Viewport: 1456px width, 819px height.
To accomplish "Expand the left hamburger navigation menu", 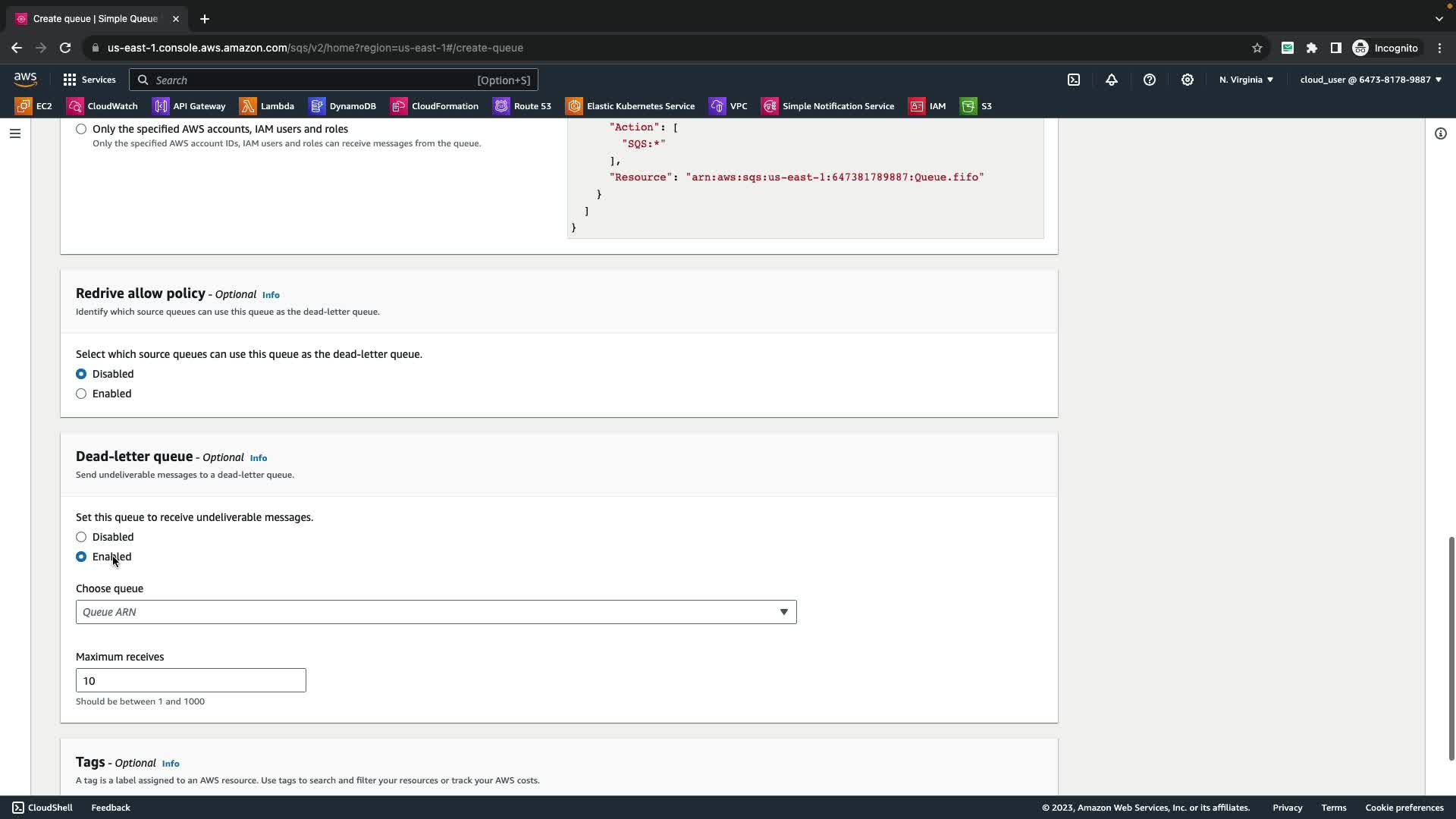I will [x=15, y=133].
